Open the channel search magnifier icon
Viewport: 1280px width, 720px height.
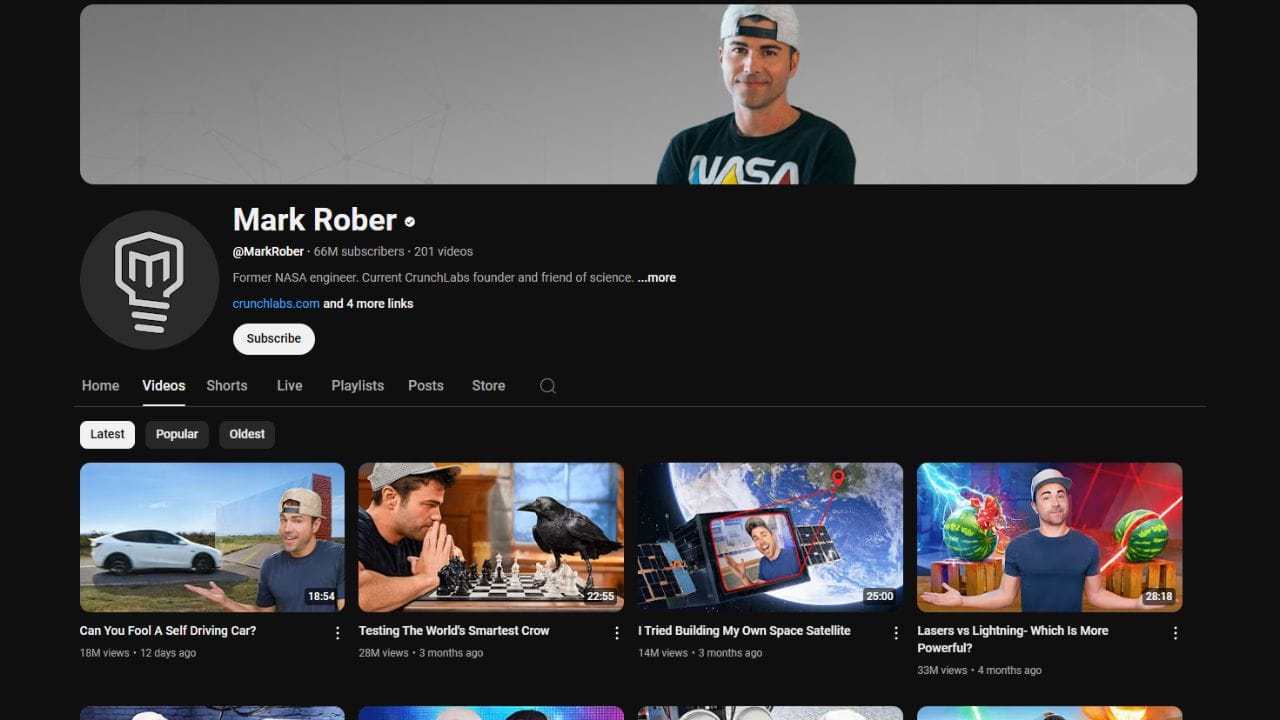click(x=547, y=386)
